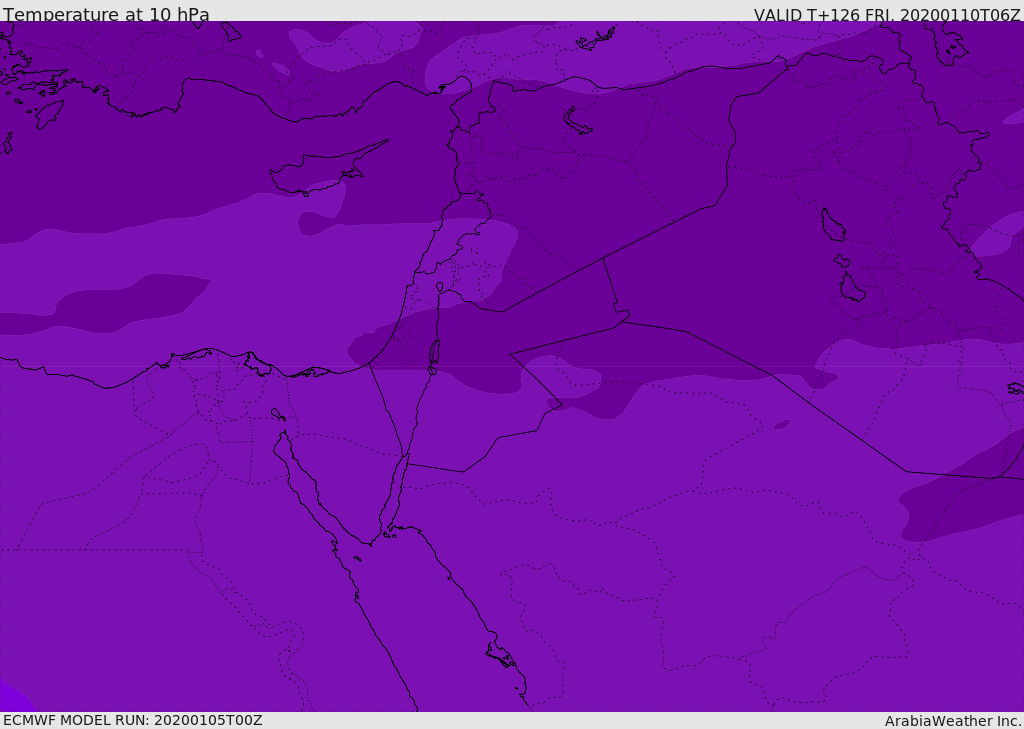This screenshot has height=729, width=1024.
Task: Select Lake Assad in northern Syria
Action: tap(576, 122)
